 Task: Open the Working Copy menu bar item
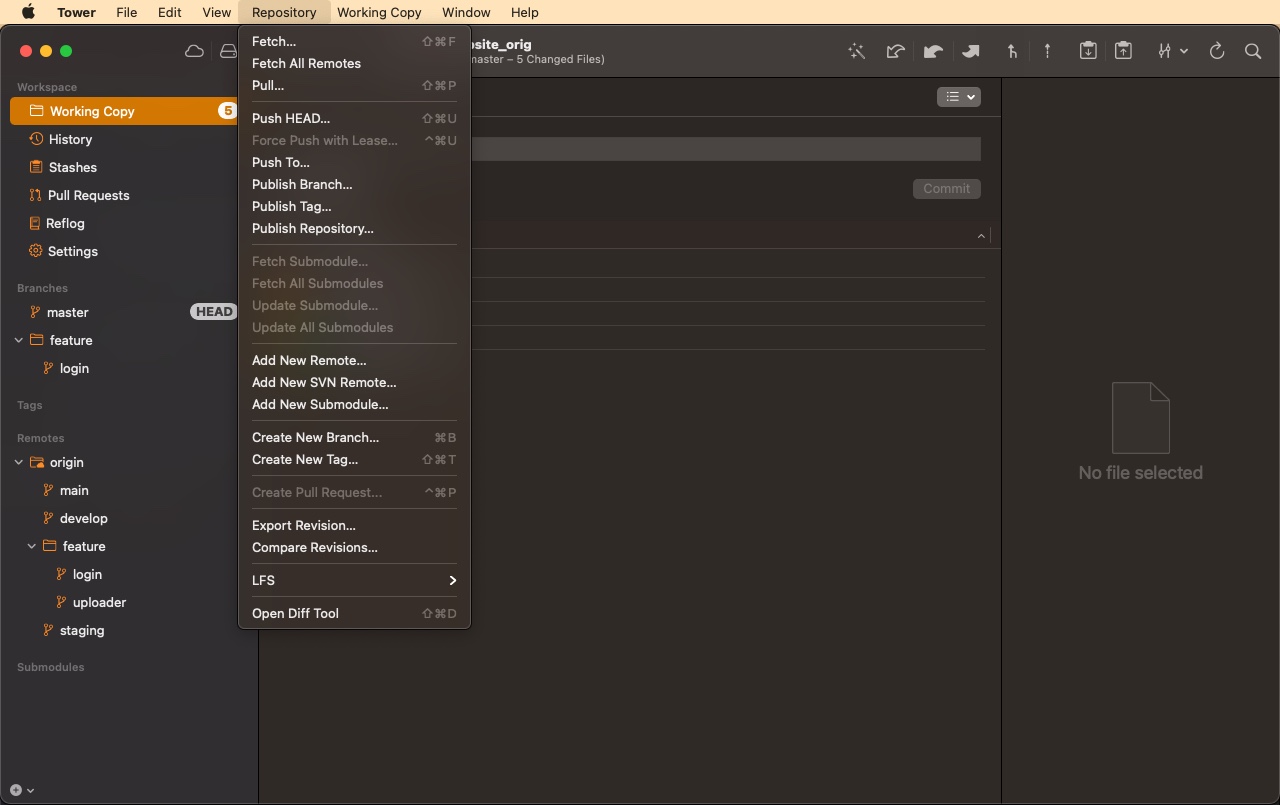(x=379, y=12)
